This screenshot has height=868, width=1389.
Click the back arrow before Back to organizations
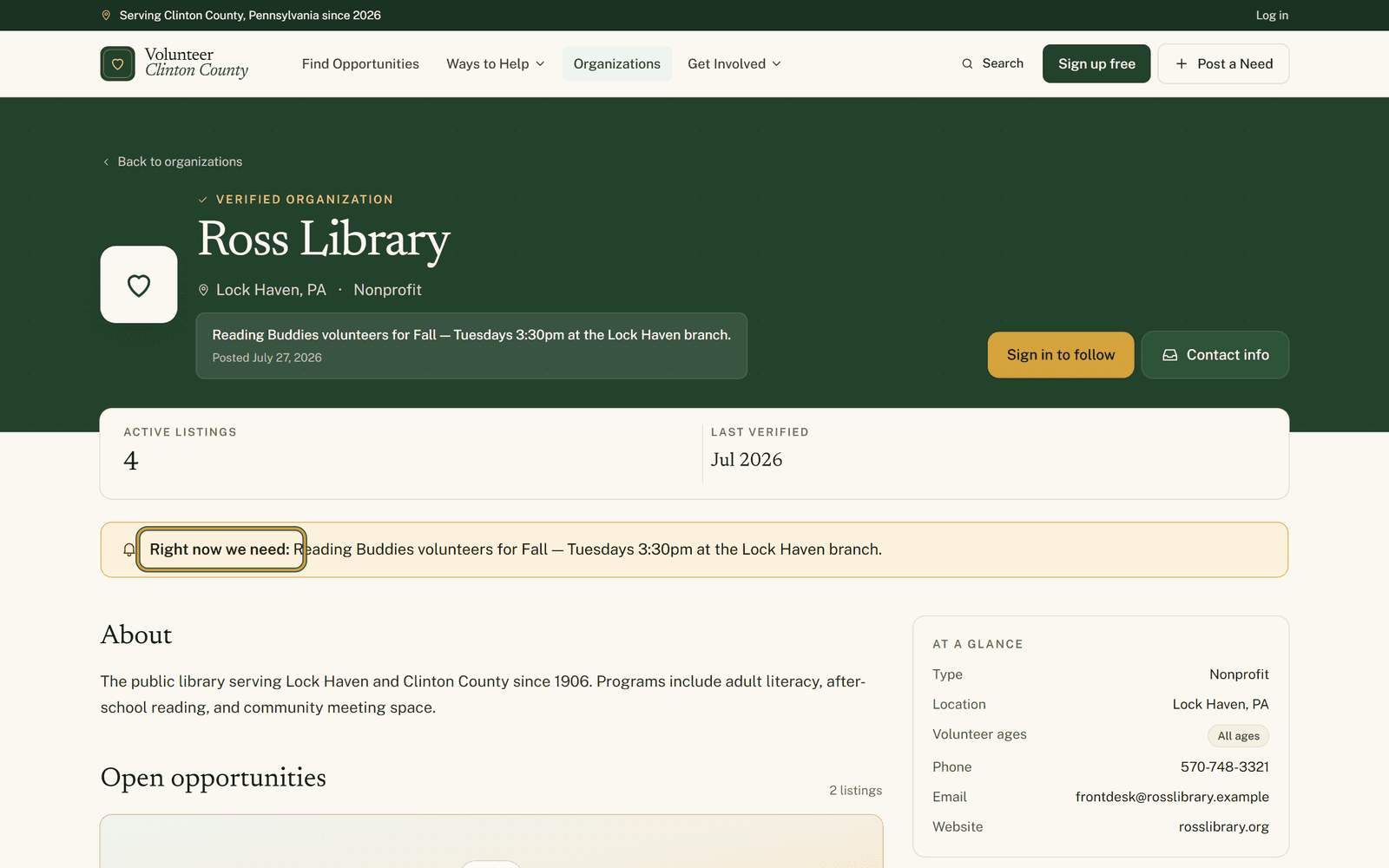pyautogui.click(x=106, y=162)
